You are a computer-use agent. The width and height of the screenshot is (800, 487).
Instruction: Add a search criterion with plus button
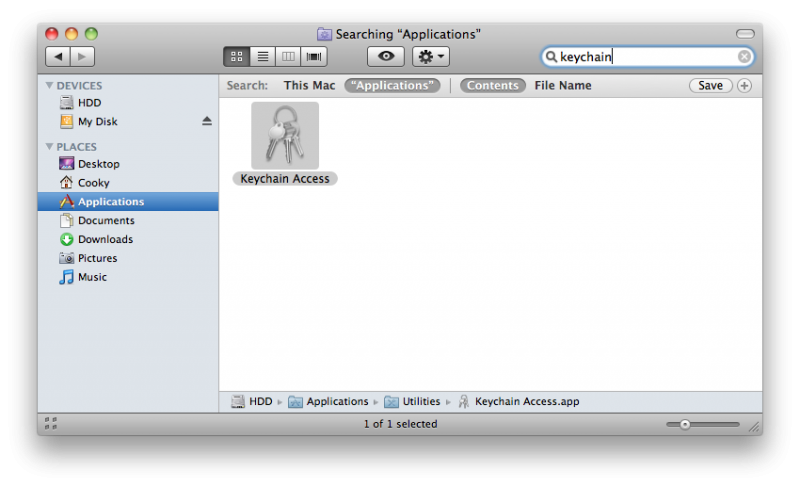pos(744,86)
